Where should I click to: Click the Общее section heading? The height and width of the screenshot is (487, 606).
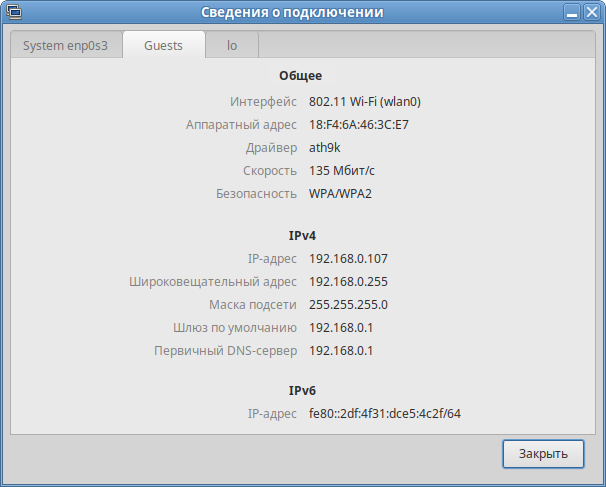[x=302, y=76]
